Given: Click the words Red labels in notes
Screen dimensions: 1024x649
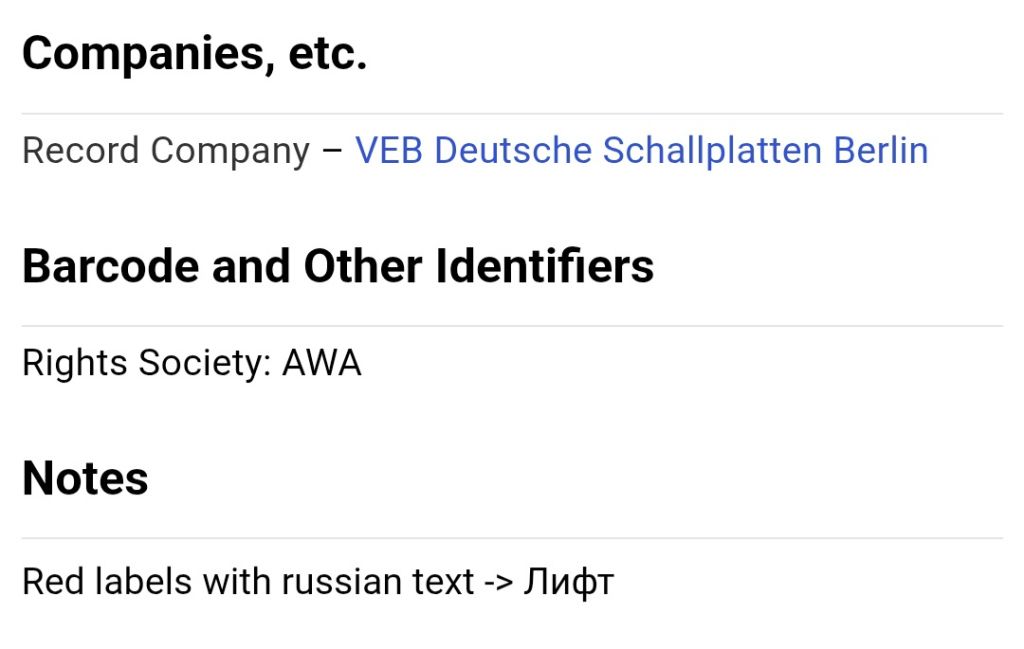Looking at the screenshot, I should (x=107, y=582).
